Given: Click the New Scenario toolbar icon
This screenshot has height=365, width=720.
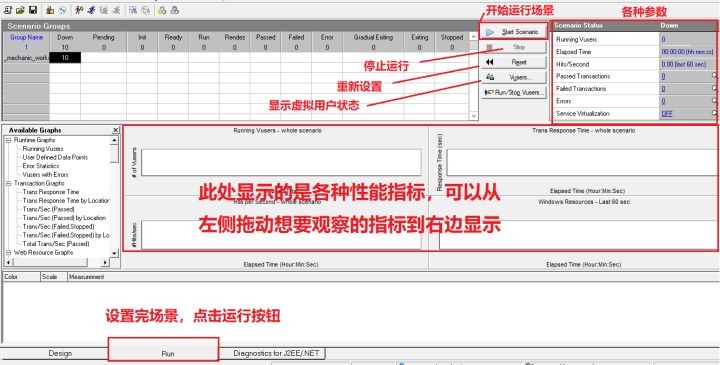Looking at the screenshot, I should (8, 10).
